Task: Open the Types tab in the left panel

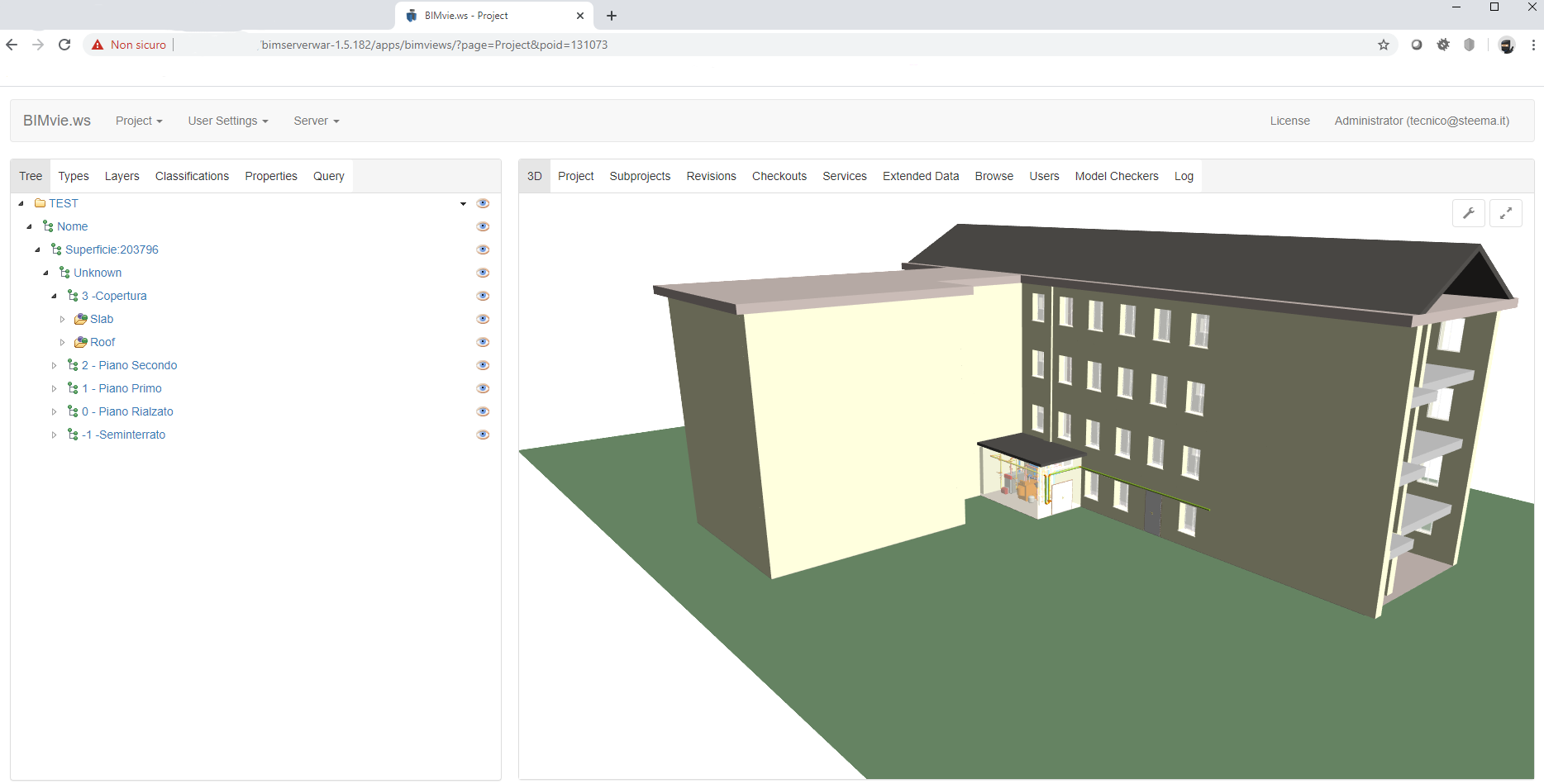Action: 73,176
